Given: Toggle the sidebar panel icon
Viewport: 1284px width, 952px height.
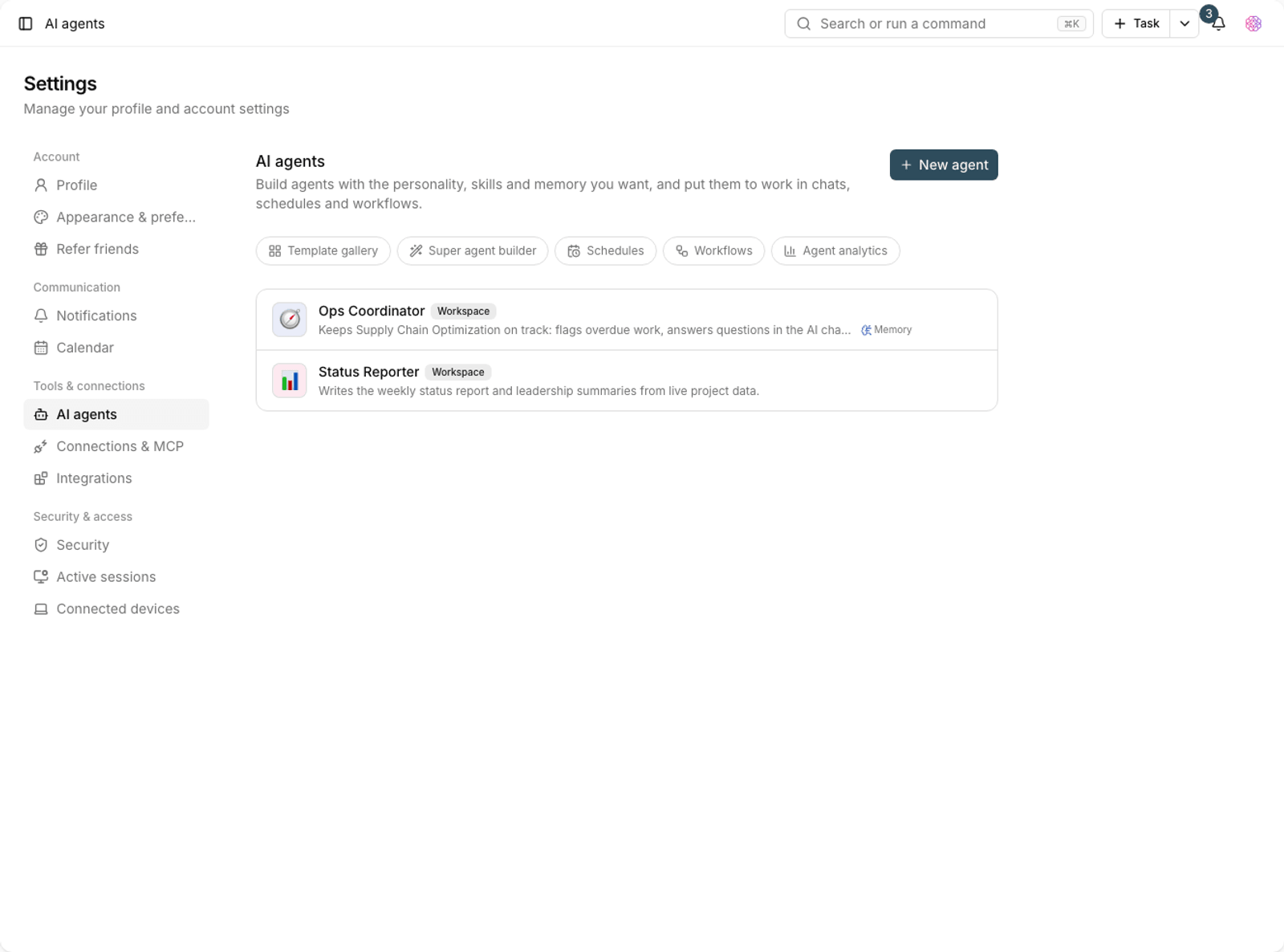Looking at the screenshot, I should pyautogui.click(x=26, y=24).
